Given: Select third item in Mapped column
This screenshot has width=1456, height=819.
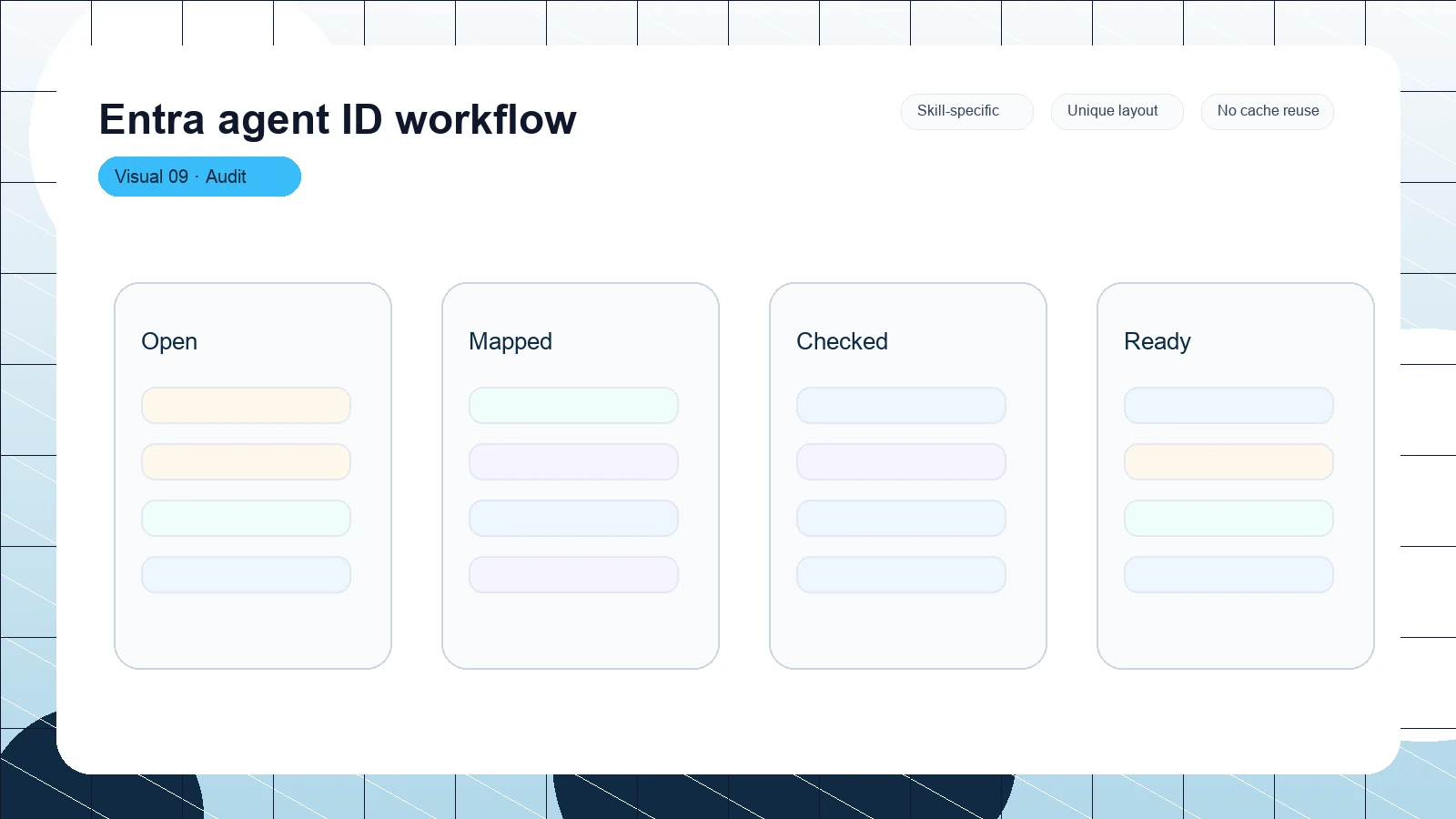Looking at the screenshot, I should pyautogui.click(x=573, y=518).
